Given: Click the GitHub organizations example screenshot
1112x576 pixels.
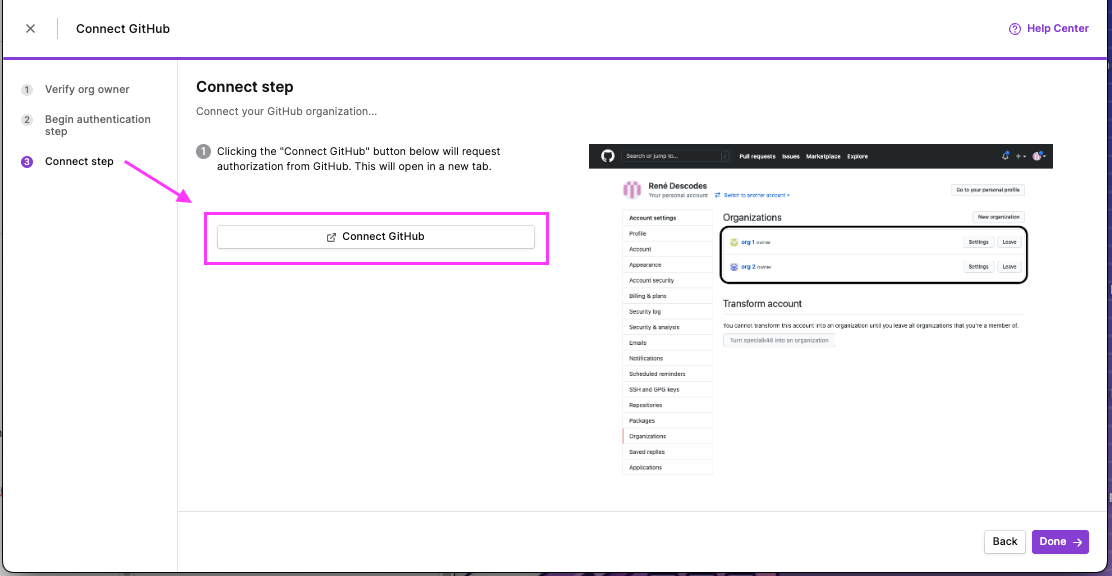Looking at the screenshot, I should click(821, 310).
